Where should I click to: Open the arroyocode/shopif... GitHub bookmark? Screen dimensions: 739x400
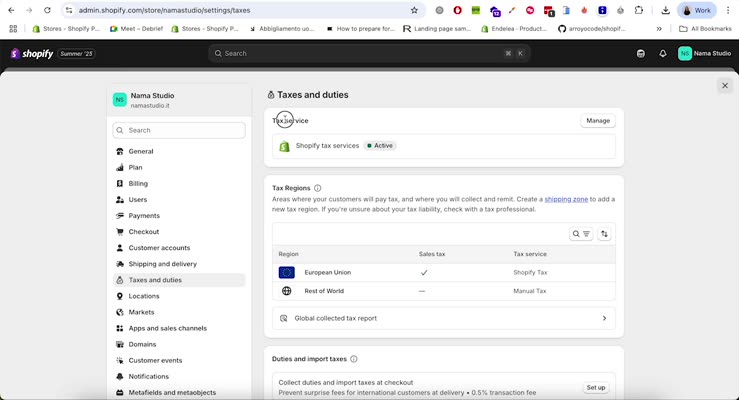(x=591, y=29)
